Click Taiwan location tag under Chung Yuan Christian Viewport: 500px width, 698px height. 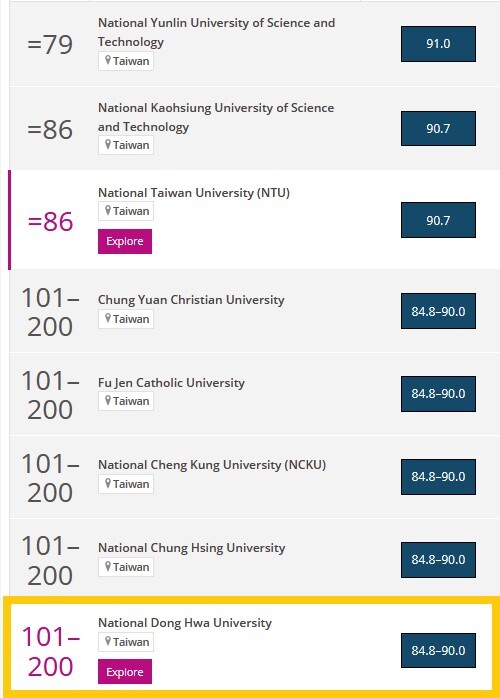click(126, 319)
